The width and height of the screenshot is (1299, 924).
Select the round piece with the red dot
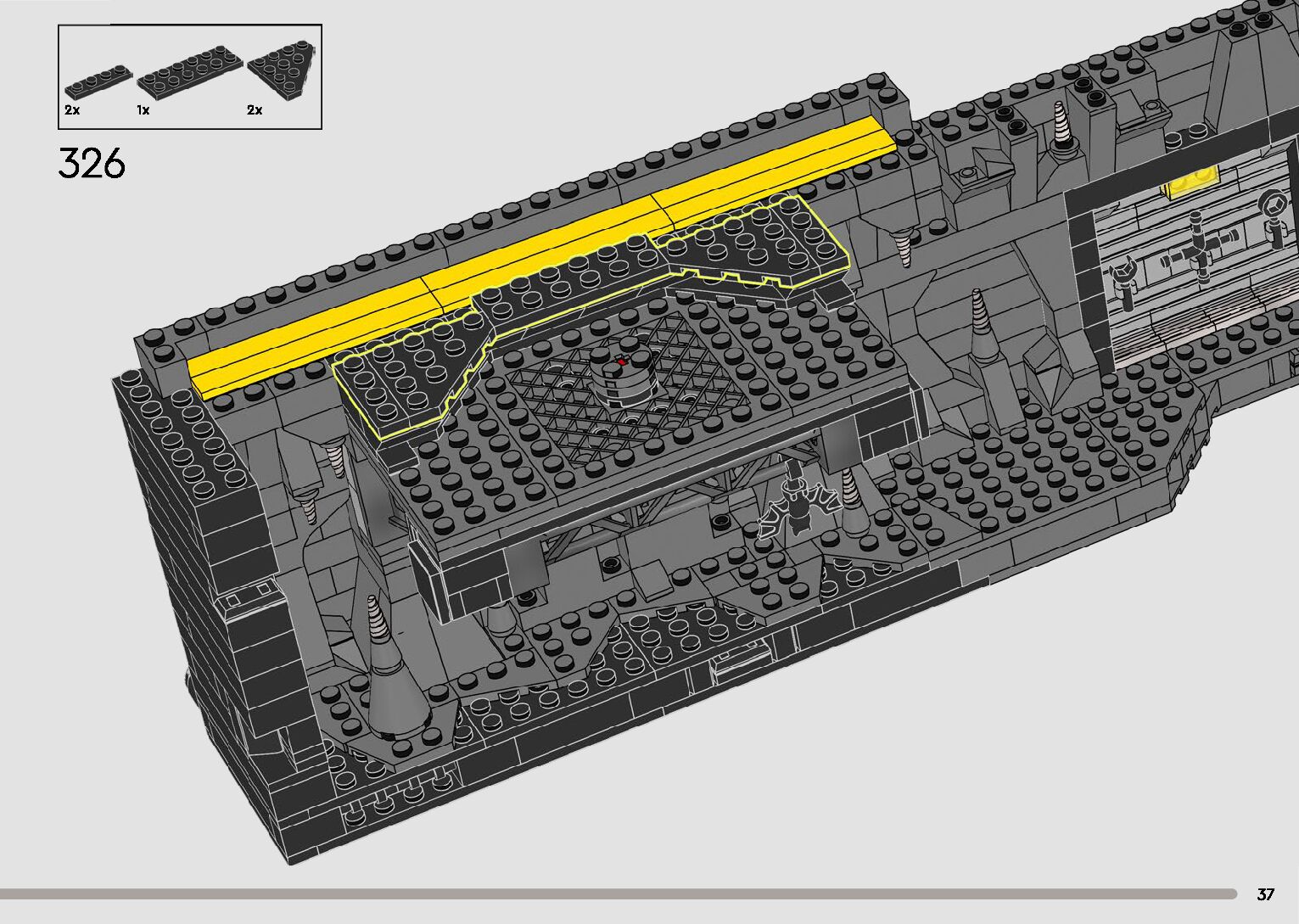coord(622,378)
